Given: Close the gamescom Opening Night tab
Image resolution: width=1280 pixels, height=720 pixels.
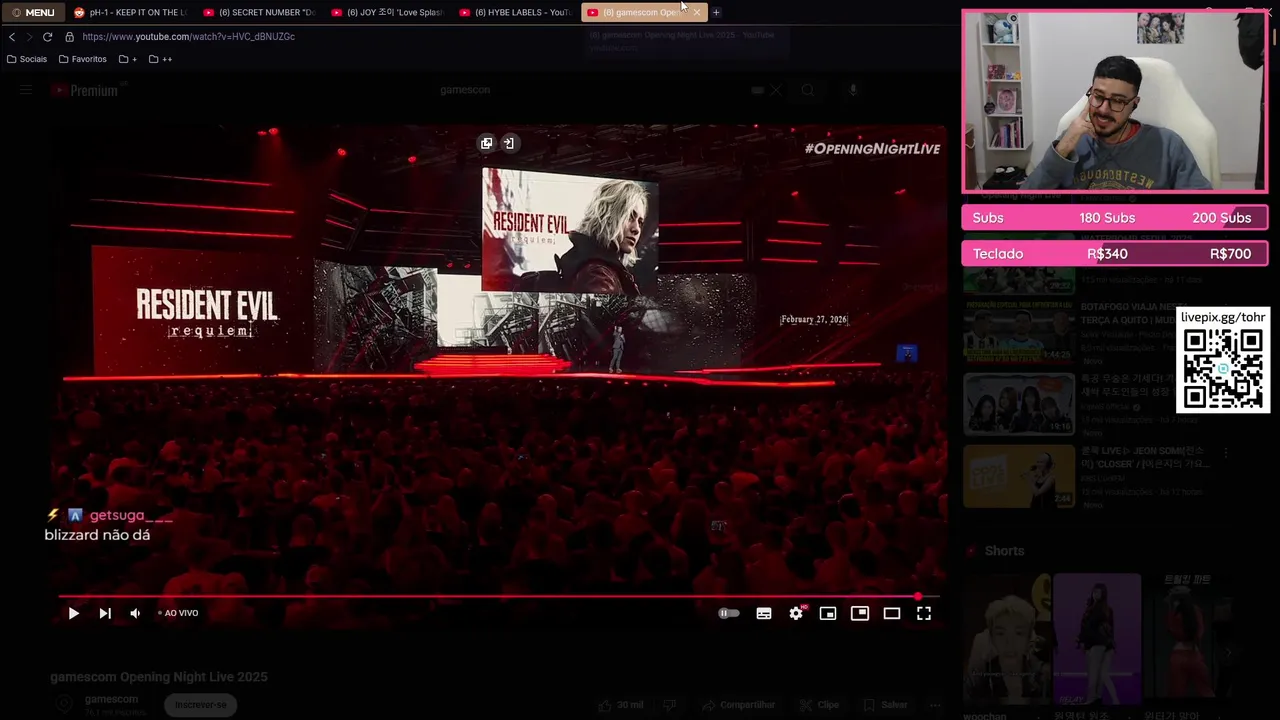Looking at the screenshot, I should pyautogui.click(x=697, y=12).
